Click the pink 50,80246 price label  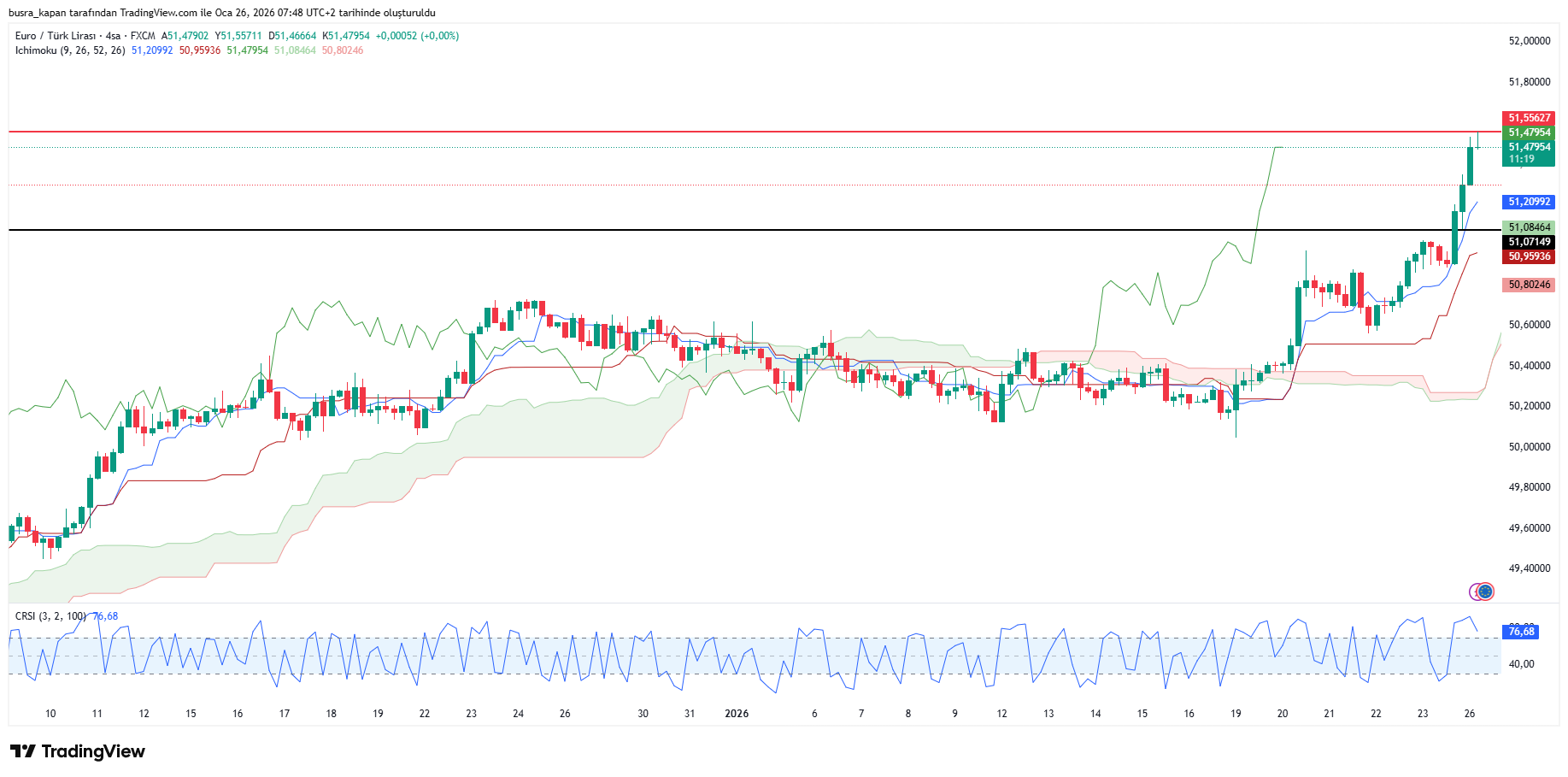[1528, 285]
